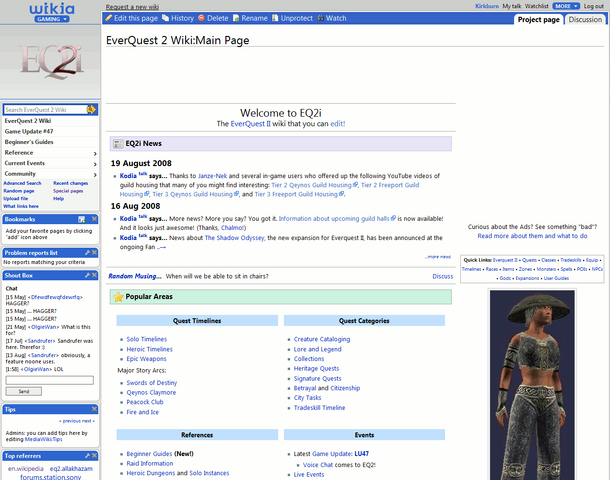Click the EQ2i News header icon

coord(118,144)
